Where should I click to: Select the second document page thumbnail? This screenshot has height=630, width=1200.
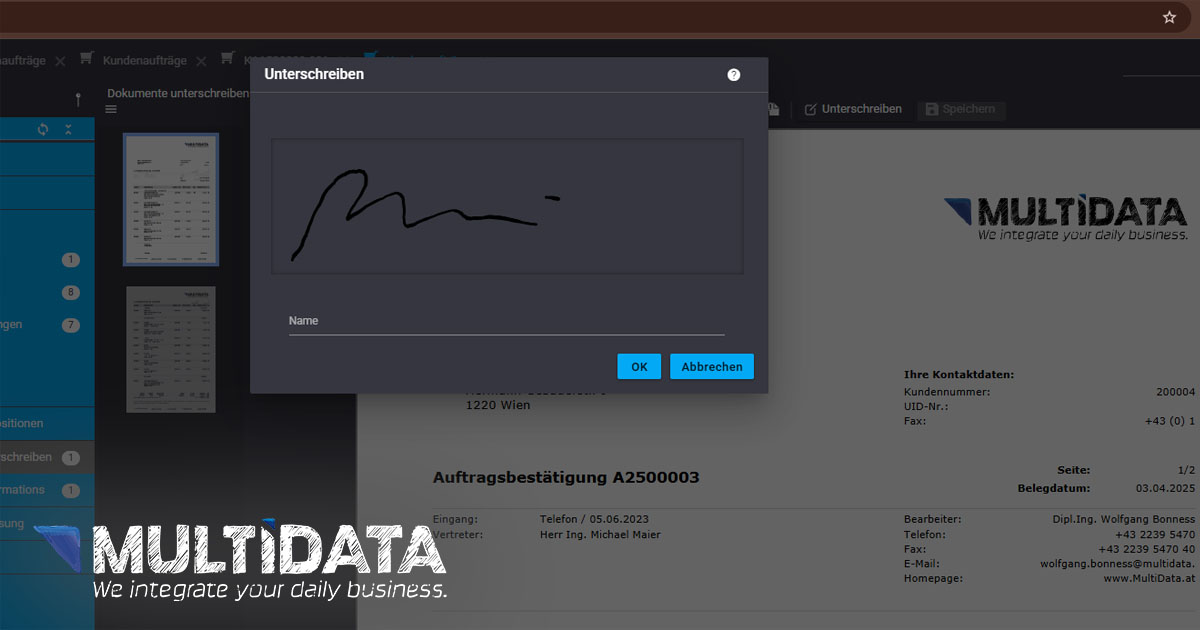click(171, 349)
